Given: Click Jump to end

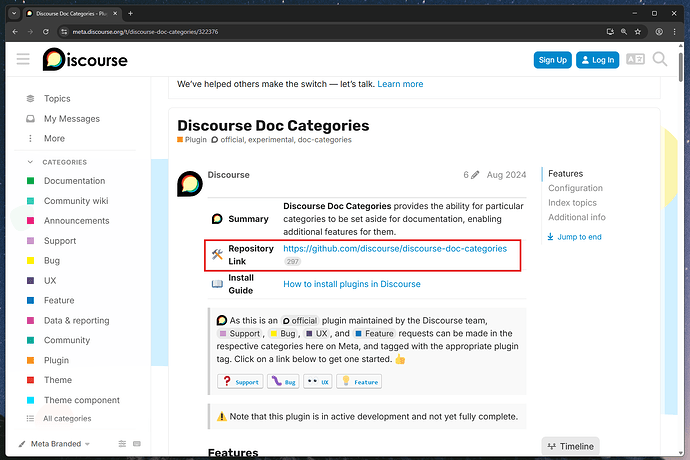Looking at the screenshot, I should coord(574,237).
